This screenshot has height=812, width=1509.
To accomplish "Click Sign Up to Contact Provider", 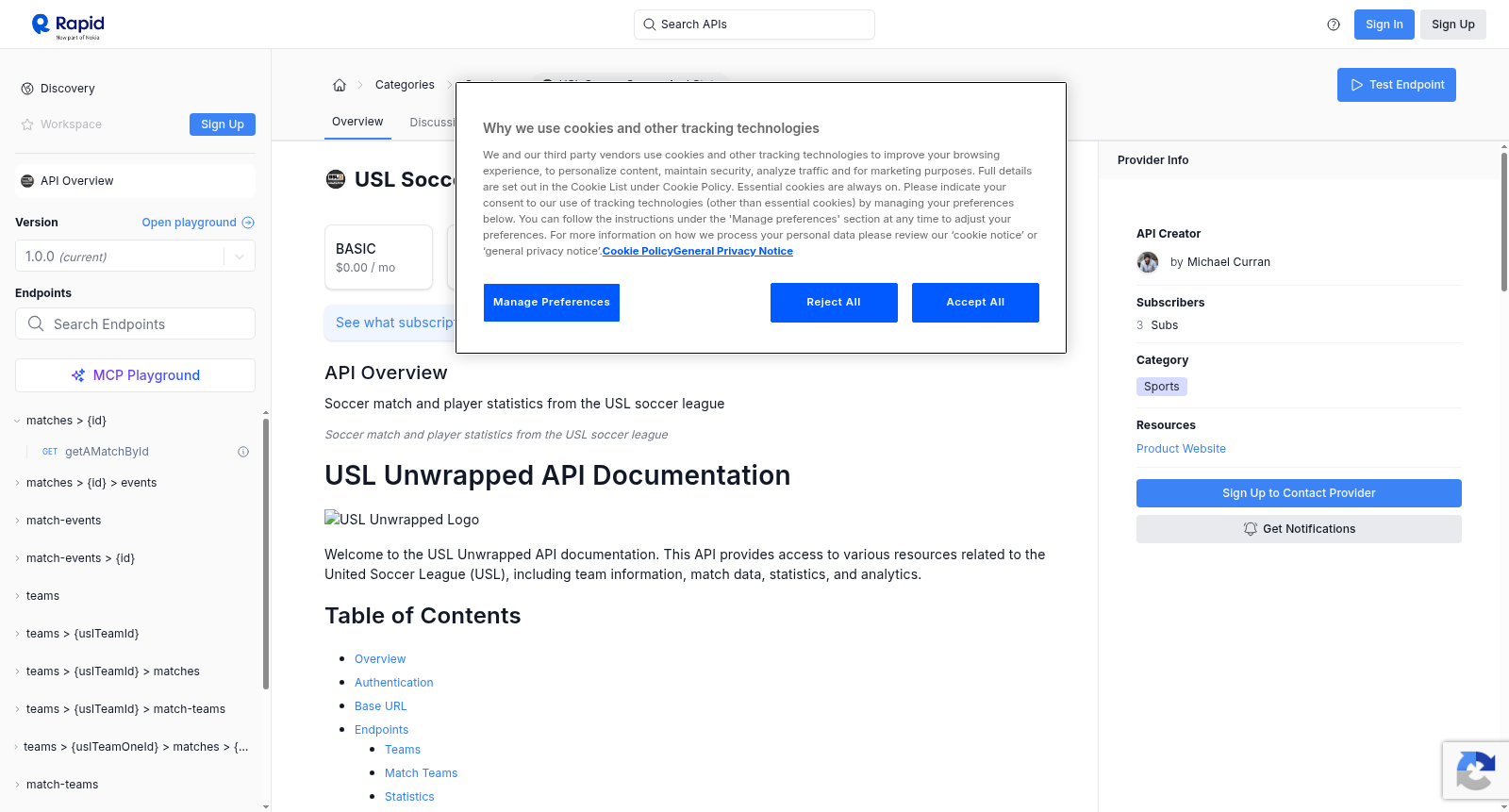I will pyautogui.click(x=1299, y=493).
